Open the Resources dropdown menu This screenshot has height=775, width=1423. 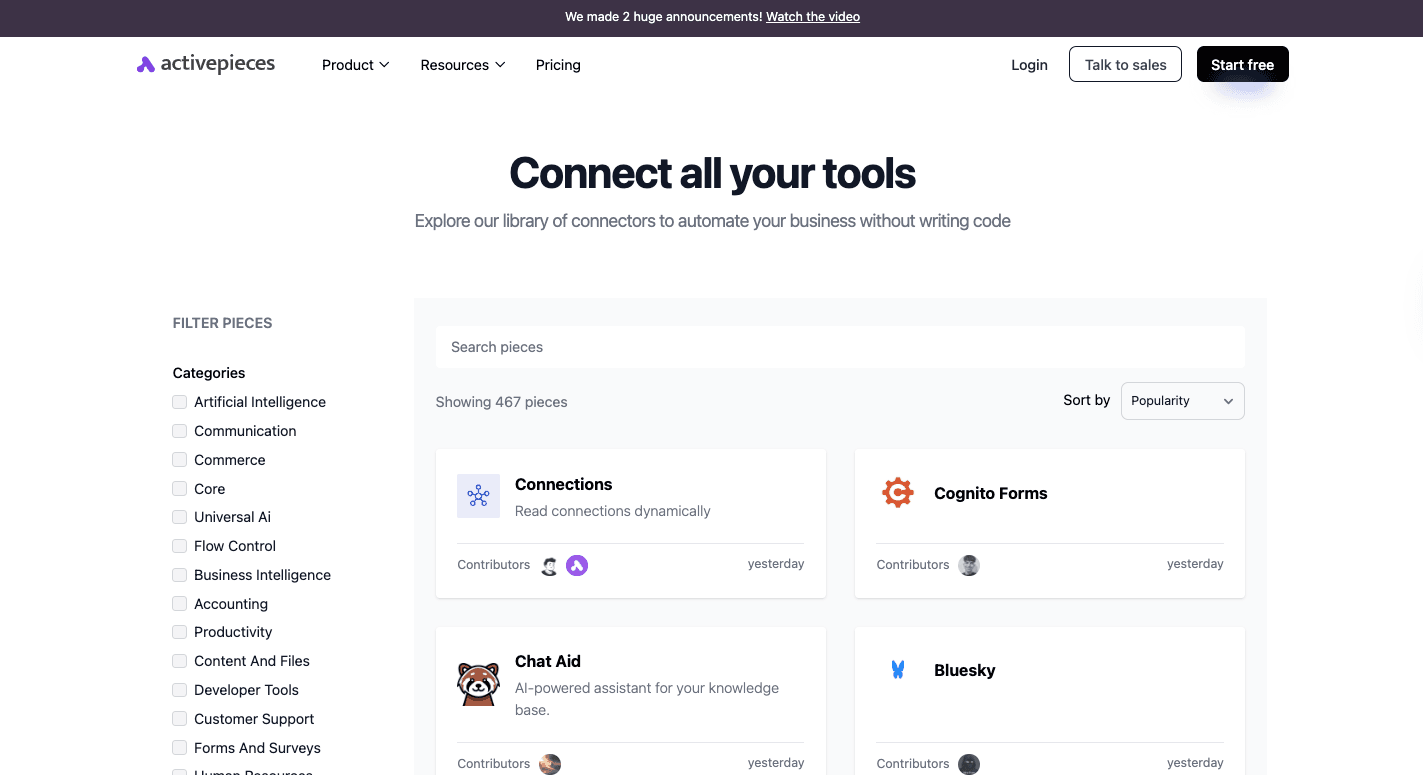(462, 65)
